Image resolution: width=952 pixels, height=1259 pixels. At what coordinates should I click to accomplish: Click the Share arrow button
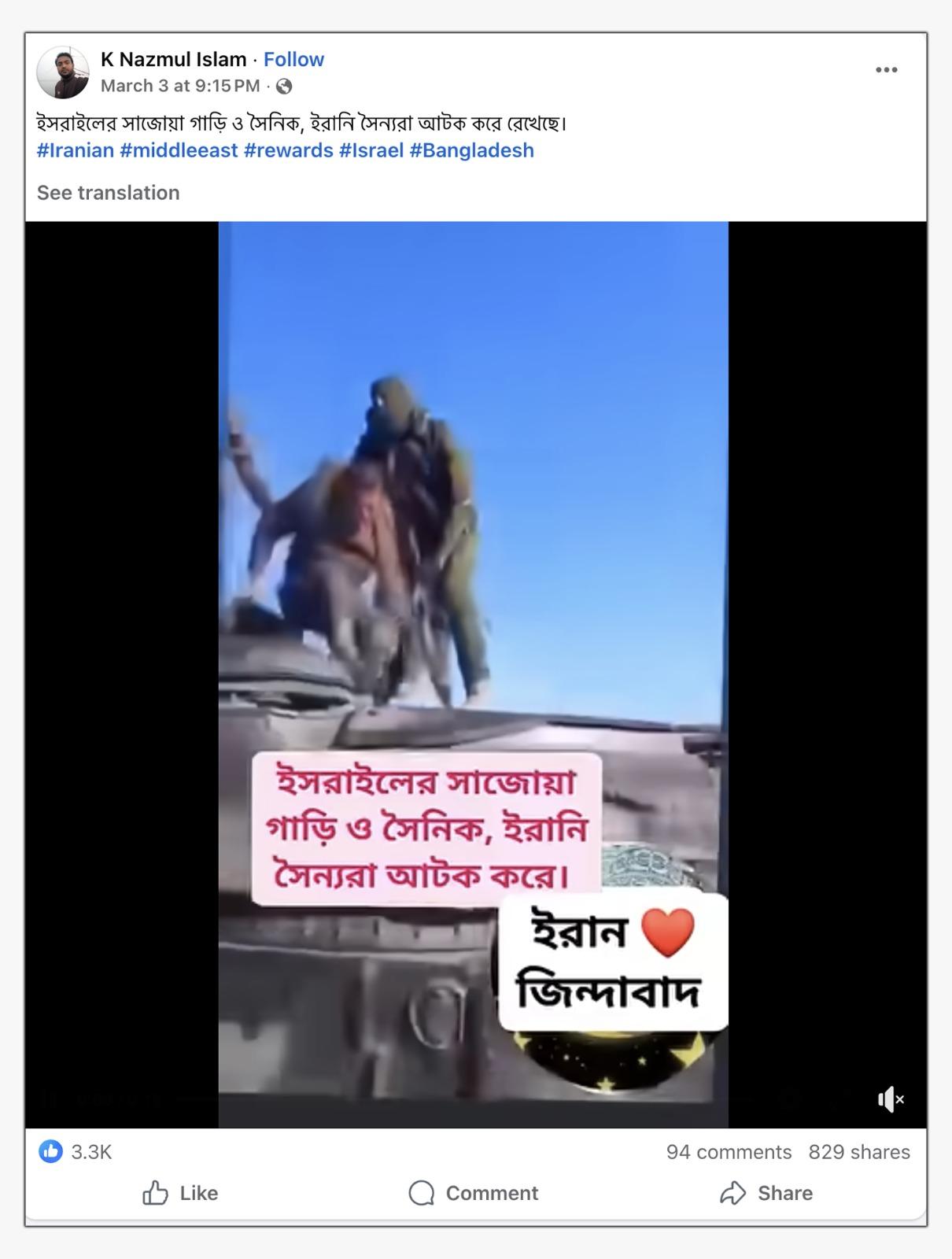(x=766, y=1193)
